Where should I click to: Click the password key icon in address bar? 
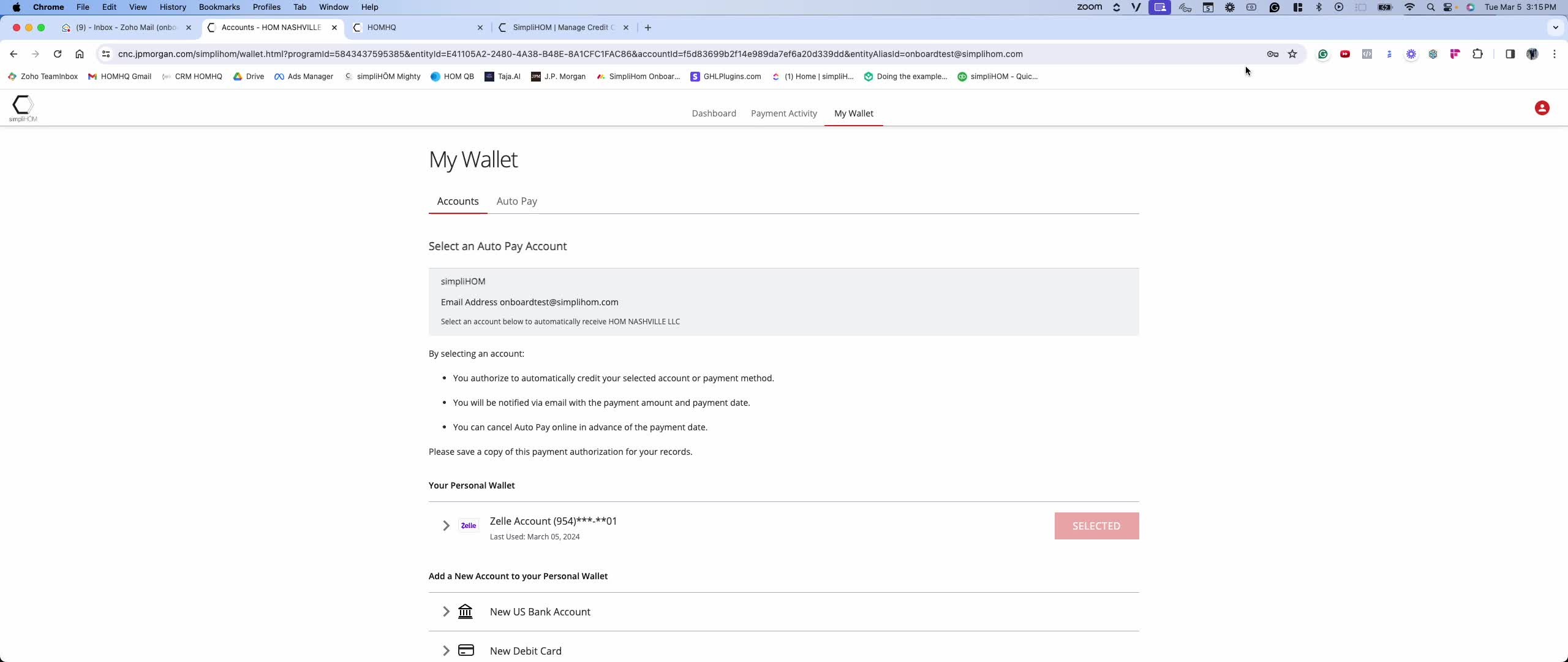(x=1272, y=54)
